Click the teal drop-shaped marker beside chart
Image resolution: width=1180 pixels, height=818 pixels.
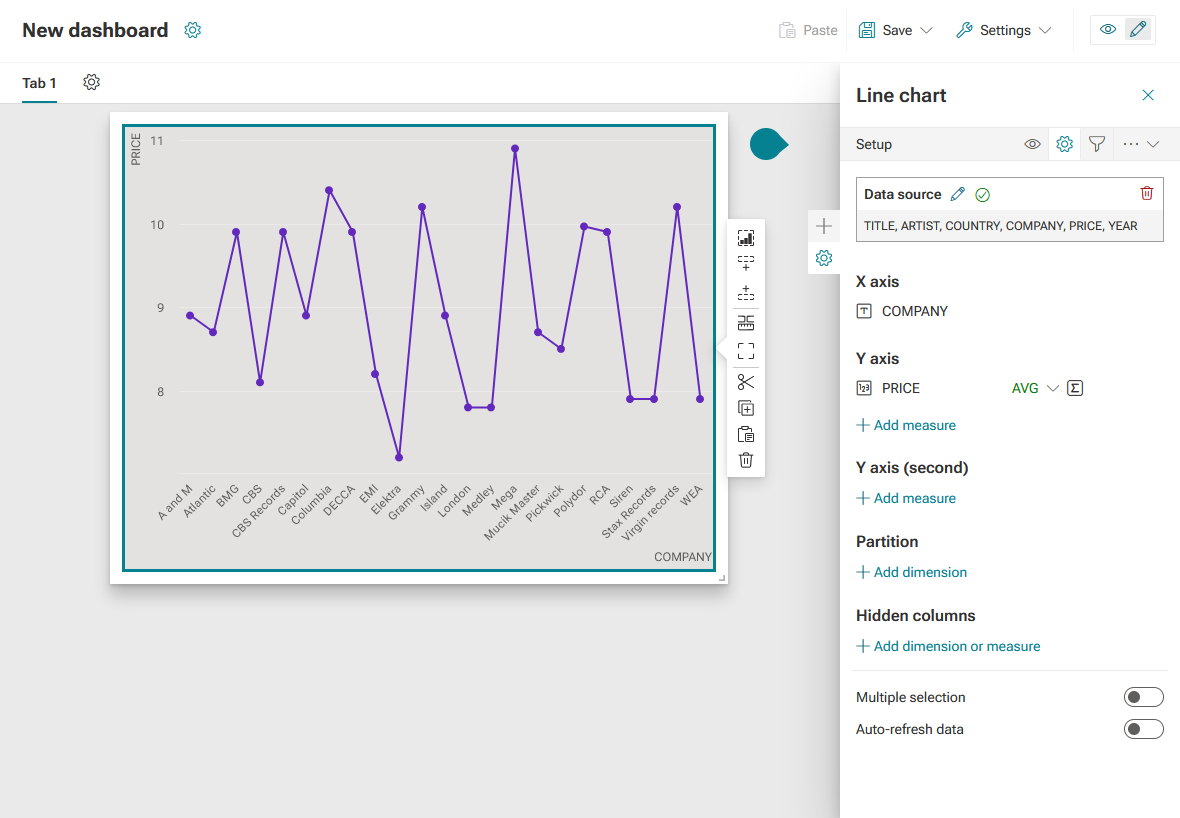(x=768, y=144)
